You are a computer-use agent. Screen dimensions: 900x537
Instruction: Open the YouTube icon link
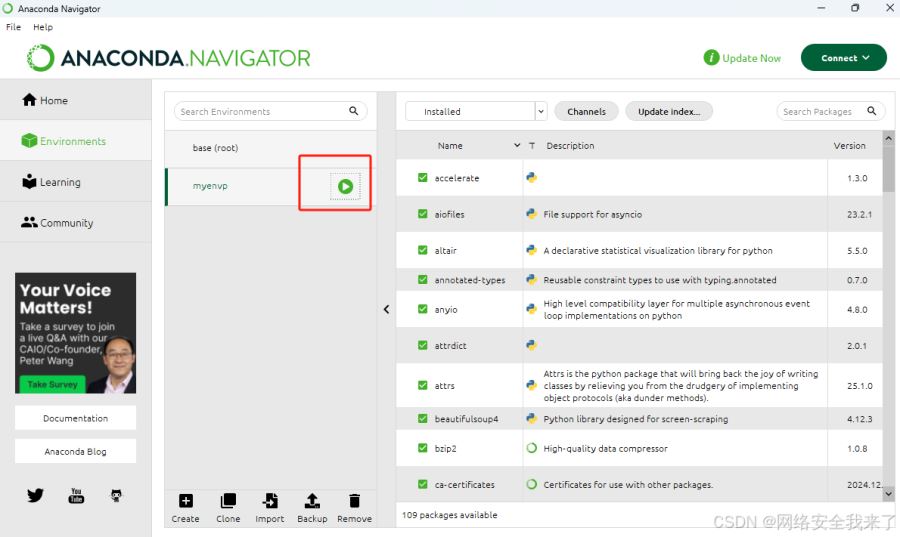(76, 496)
